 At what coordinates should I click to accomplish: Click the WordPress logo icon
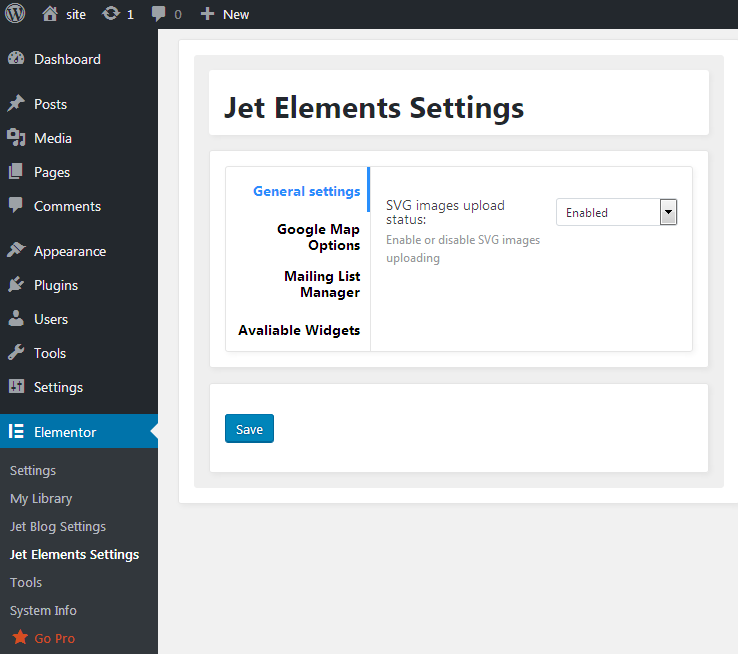(x=15, y=14)
